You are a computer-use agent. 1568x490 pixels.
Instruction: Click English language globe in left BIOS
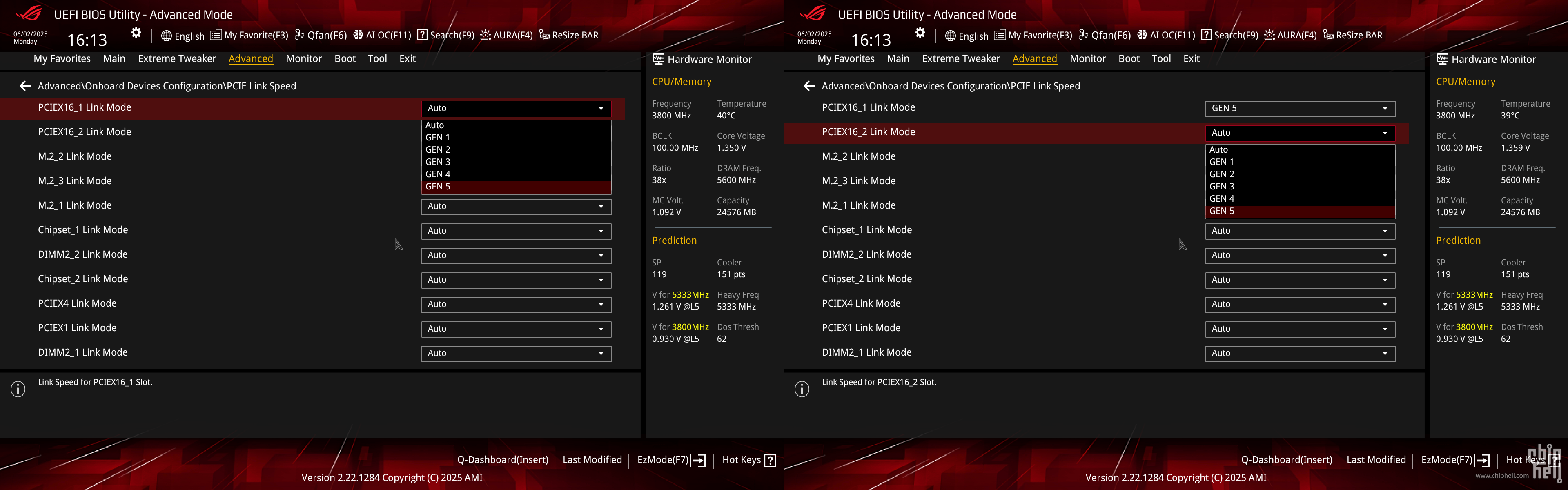tap(183, 36)
